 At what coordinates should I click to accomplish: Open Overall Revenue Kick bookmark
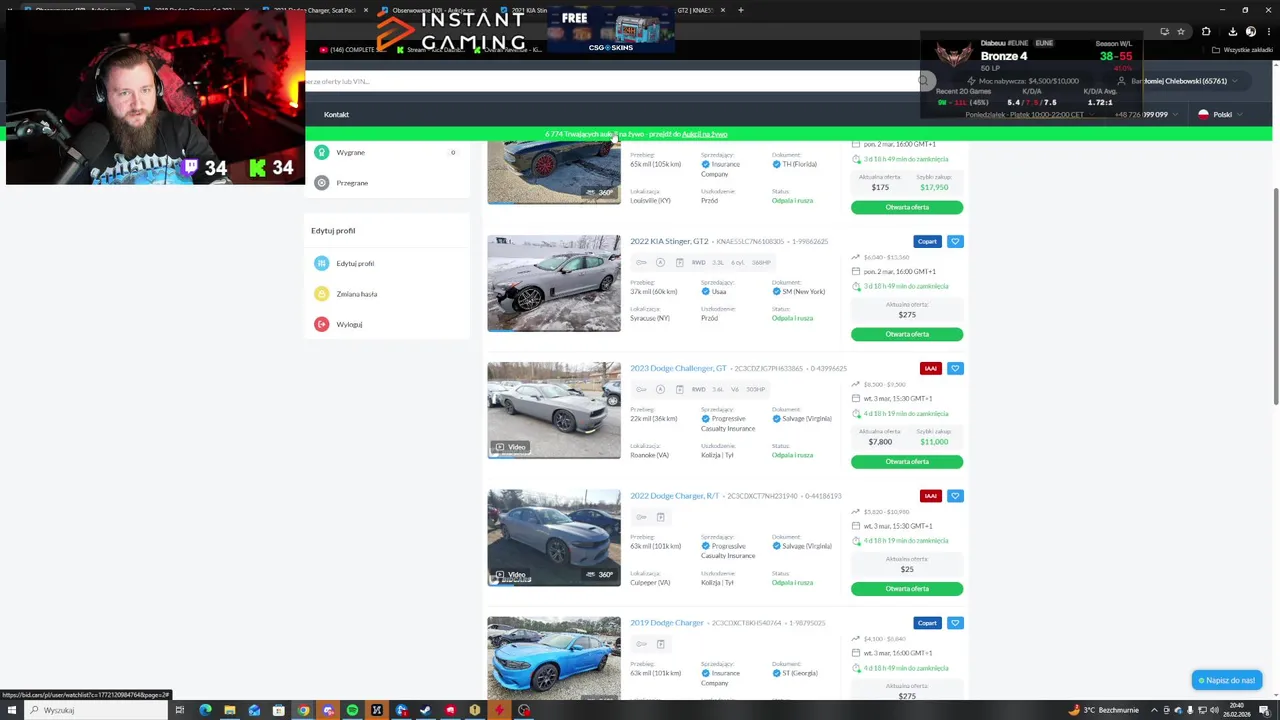click(506, 49)
